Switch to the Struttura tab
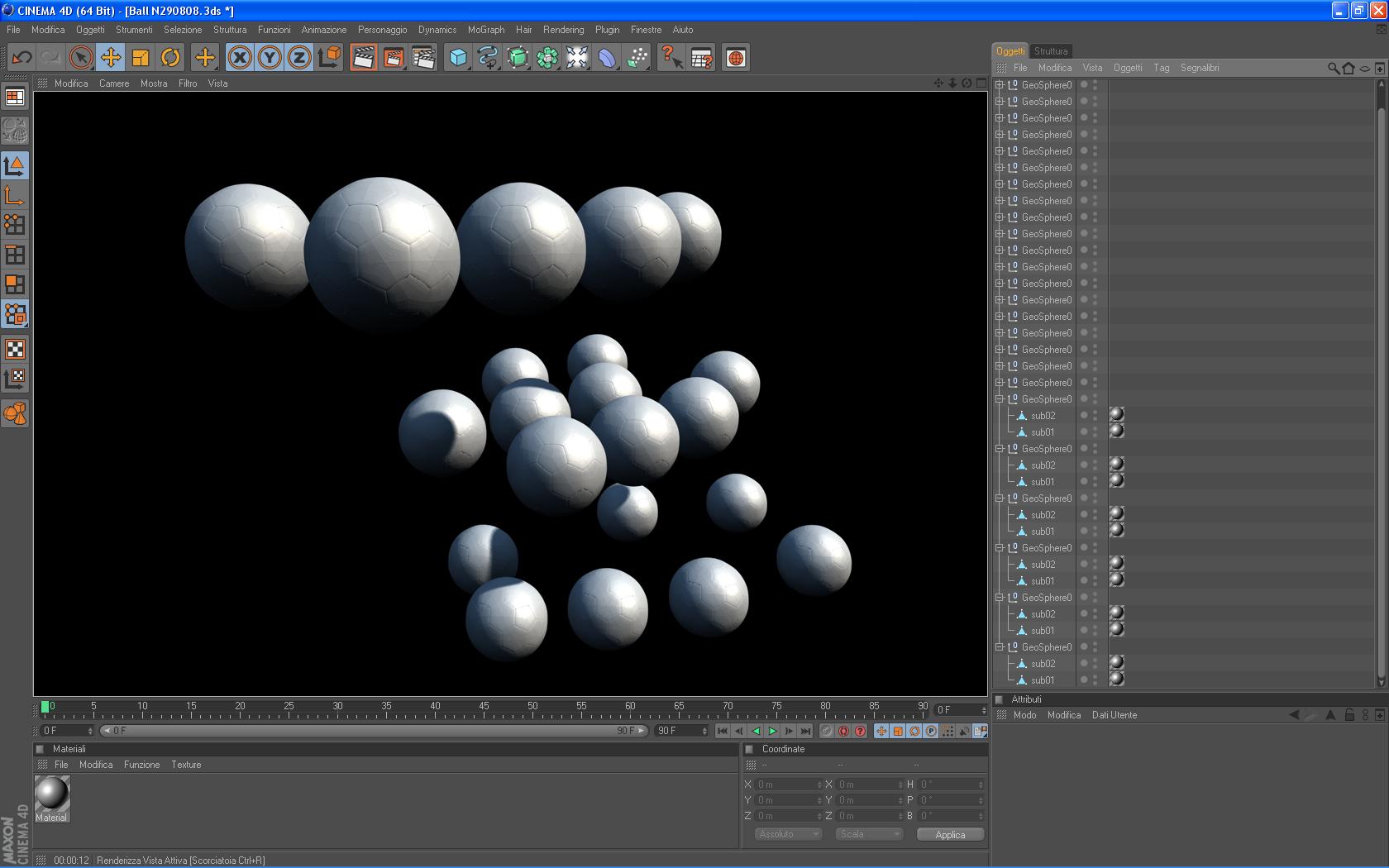This screenshot has height=868, width=1389. [x=1051, y=51]
